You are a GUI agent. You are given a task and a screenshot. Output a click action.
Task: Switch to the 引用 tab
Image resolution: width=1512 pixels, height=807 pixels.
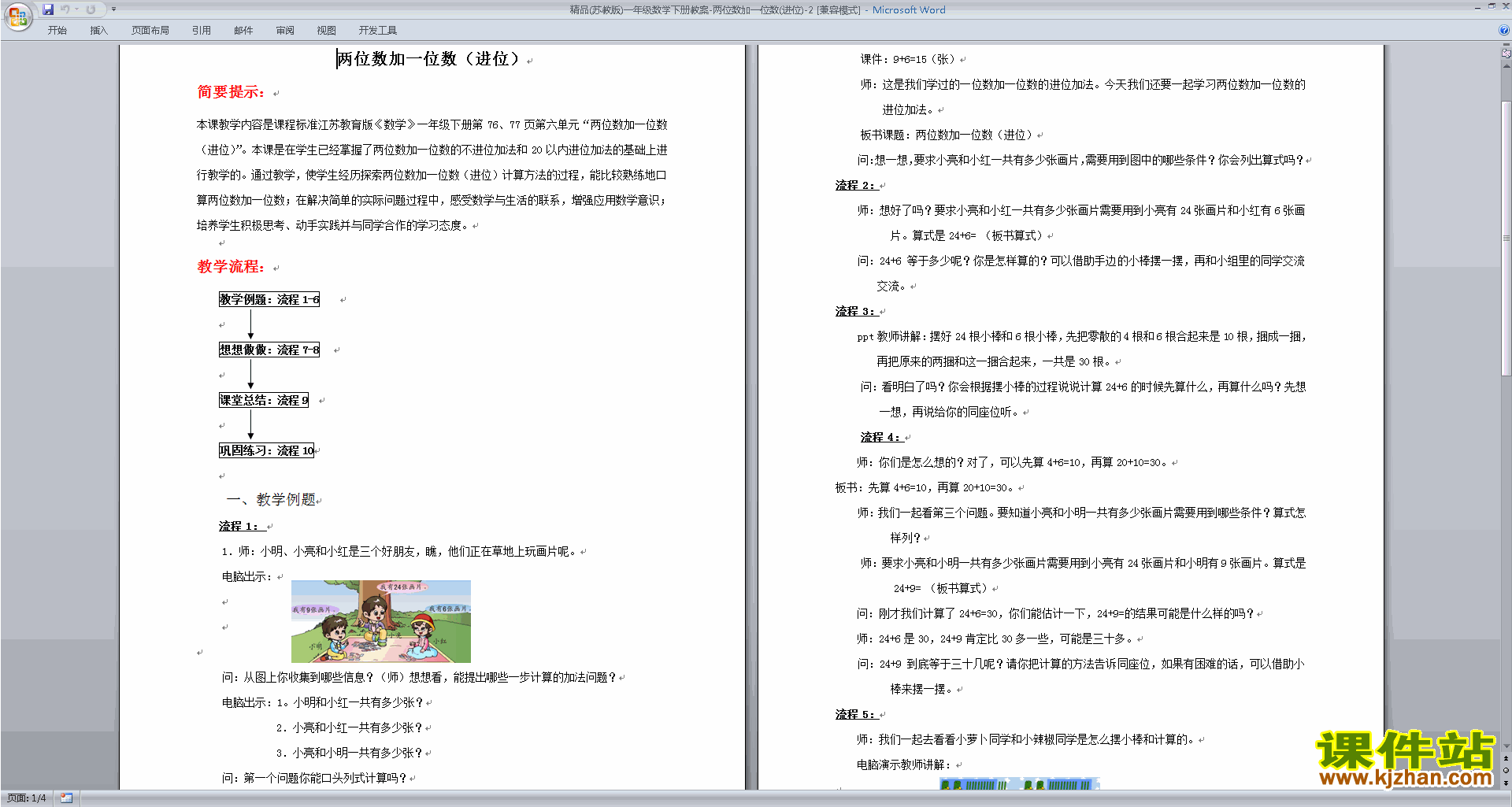coord(201,30)
